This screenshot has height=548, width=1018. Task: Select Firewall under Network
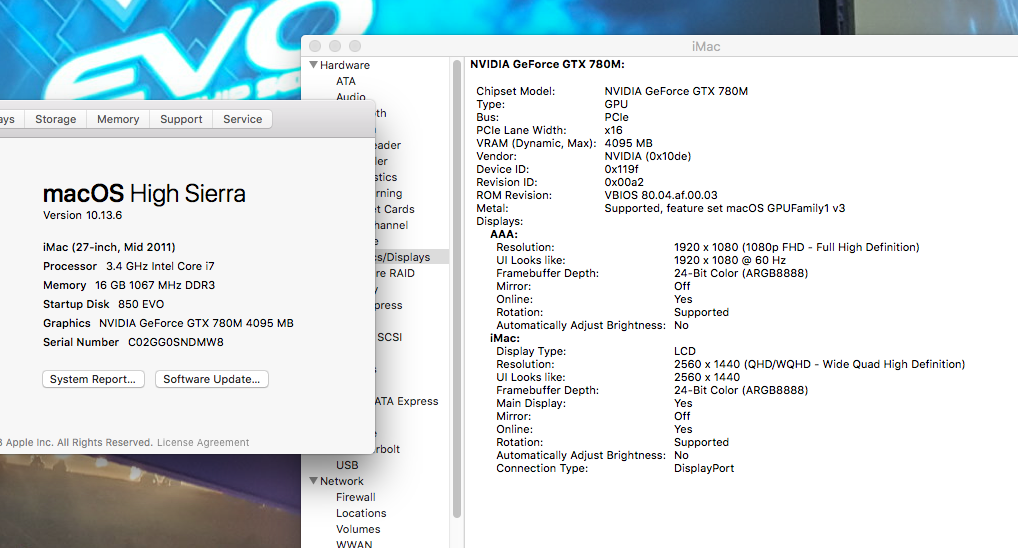(356, 497)
